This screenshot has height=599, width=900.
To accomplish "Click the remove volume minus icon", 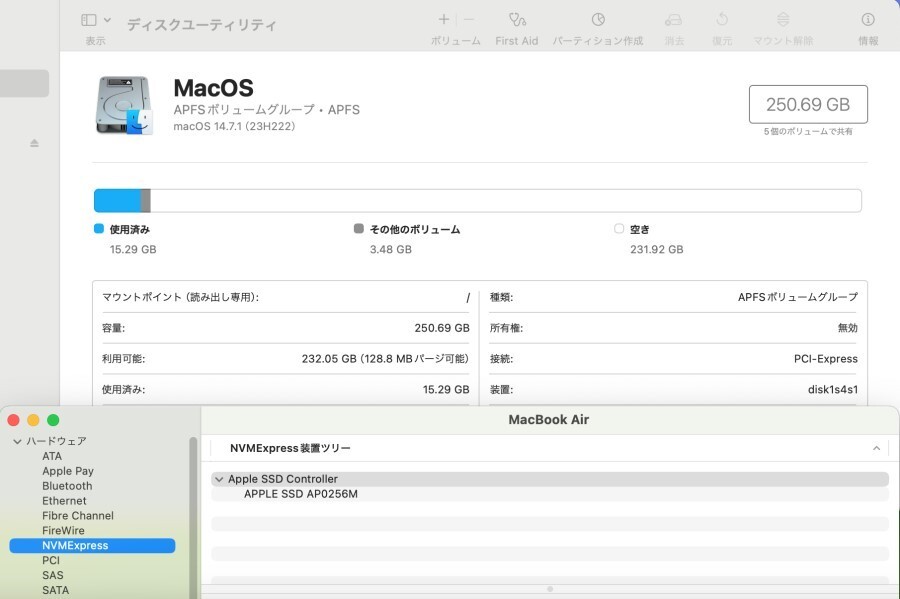I will tap(468, 20).
